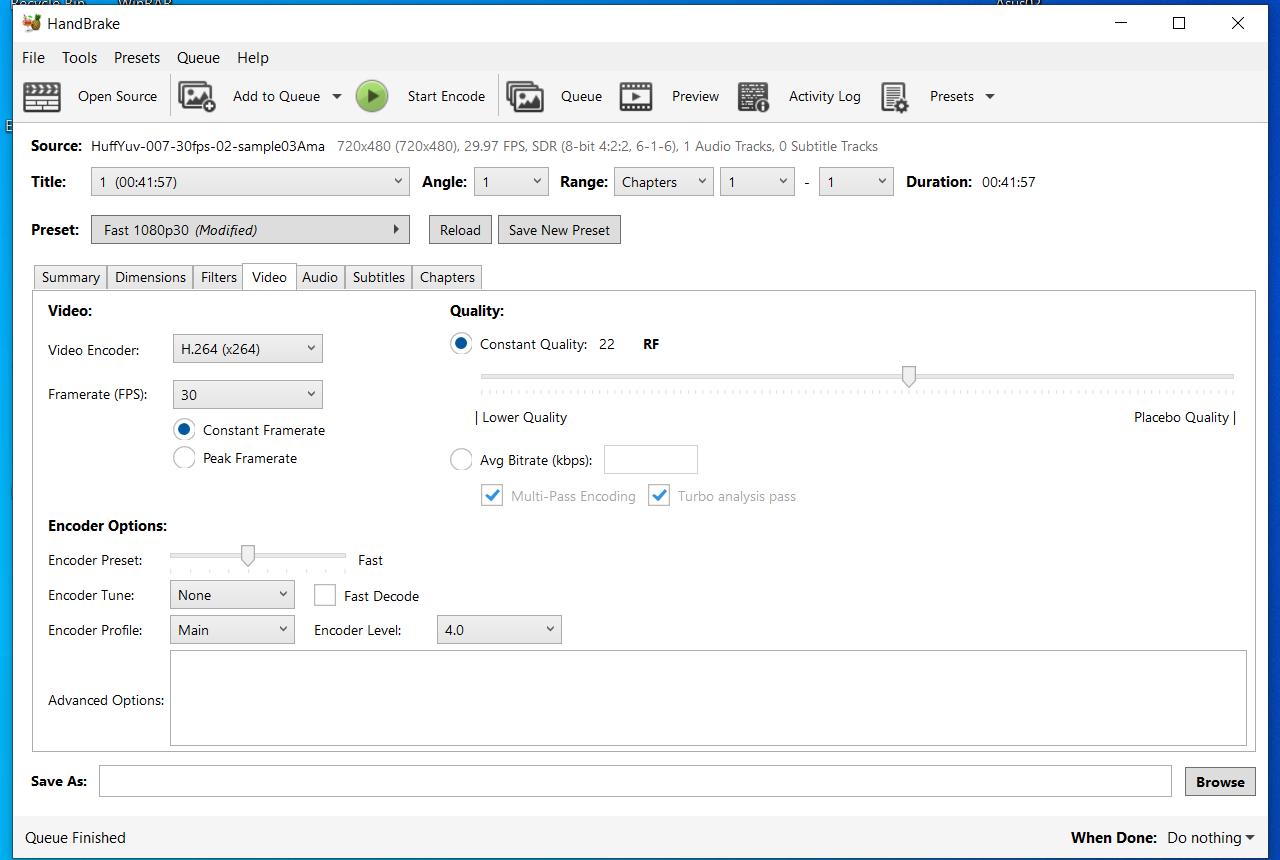Select the Constant Framerate radio button
This screenshot has height=860, width=1280.
184,430
